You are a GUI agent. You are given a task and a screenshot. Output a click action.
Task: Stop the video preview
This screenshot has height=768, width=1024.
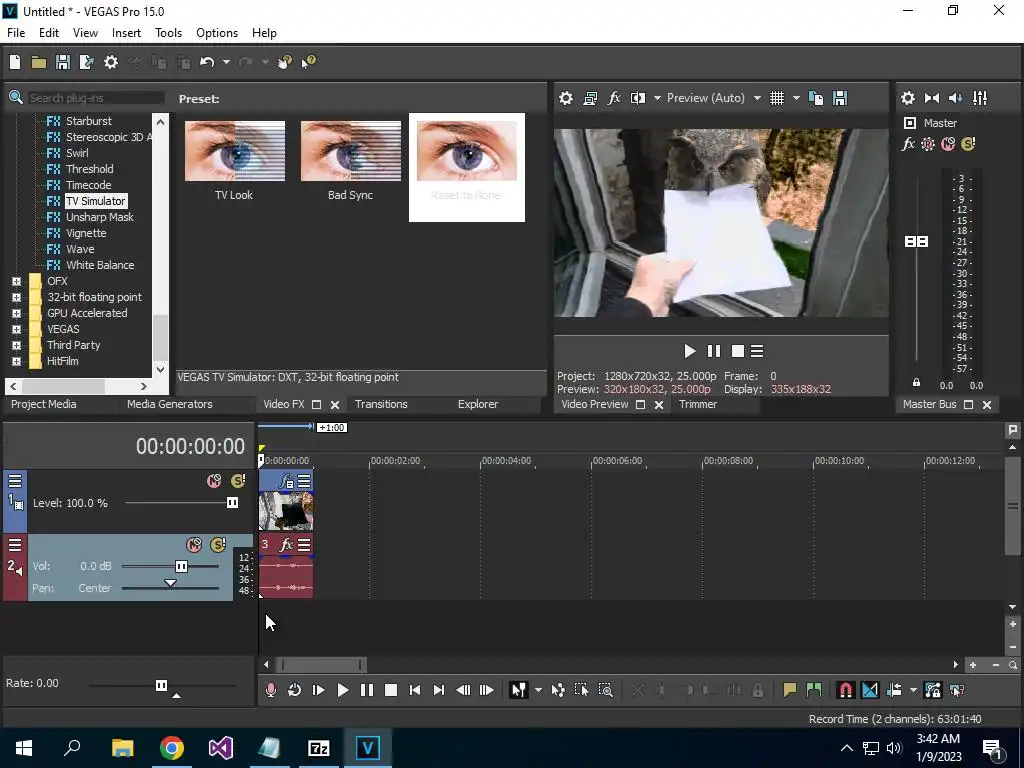click(x=738, y=351)
